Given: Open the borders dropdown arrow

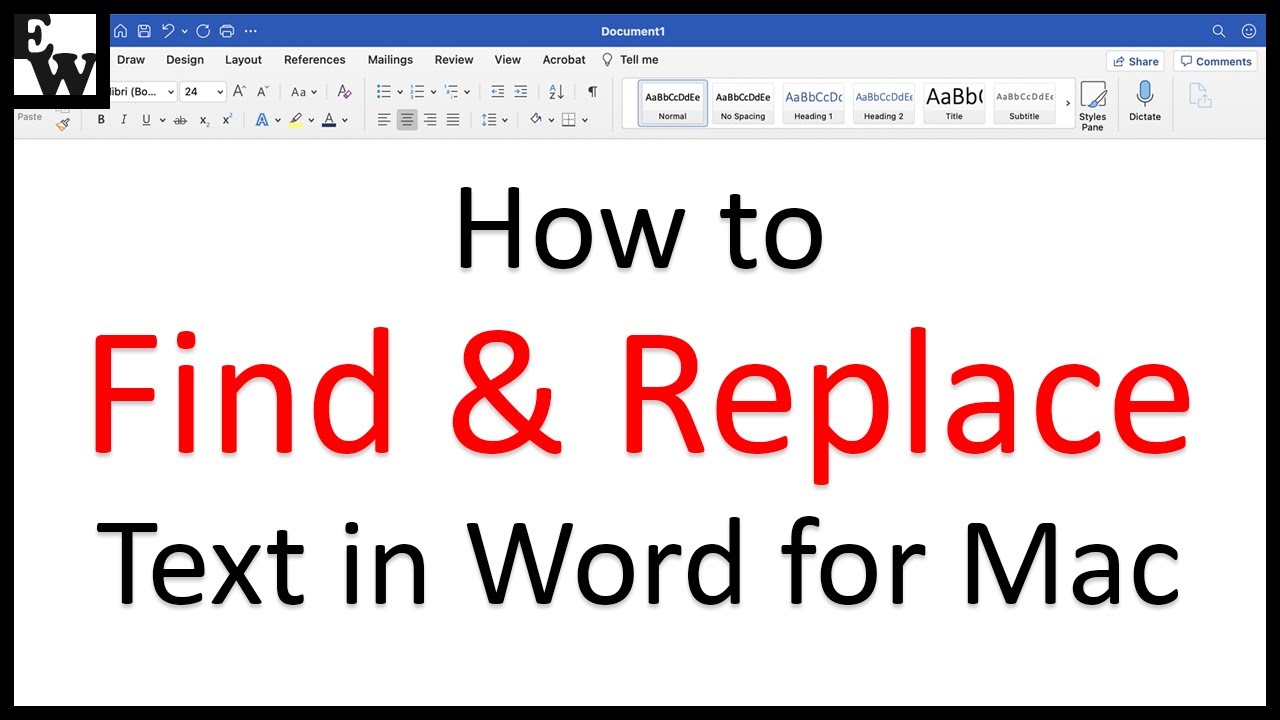Looking at the screenshot, I should coord(585,120).
